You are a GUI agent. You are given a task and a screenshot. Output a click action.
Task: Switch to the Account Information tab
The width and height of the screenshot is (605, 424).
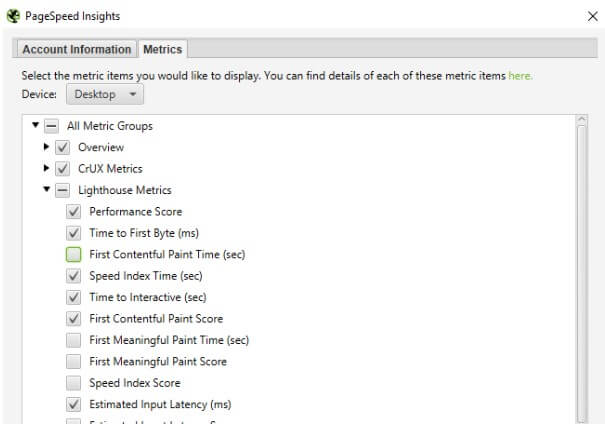pyautogui.click(x=77, y=49)
